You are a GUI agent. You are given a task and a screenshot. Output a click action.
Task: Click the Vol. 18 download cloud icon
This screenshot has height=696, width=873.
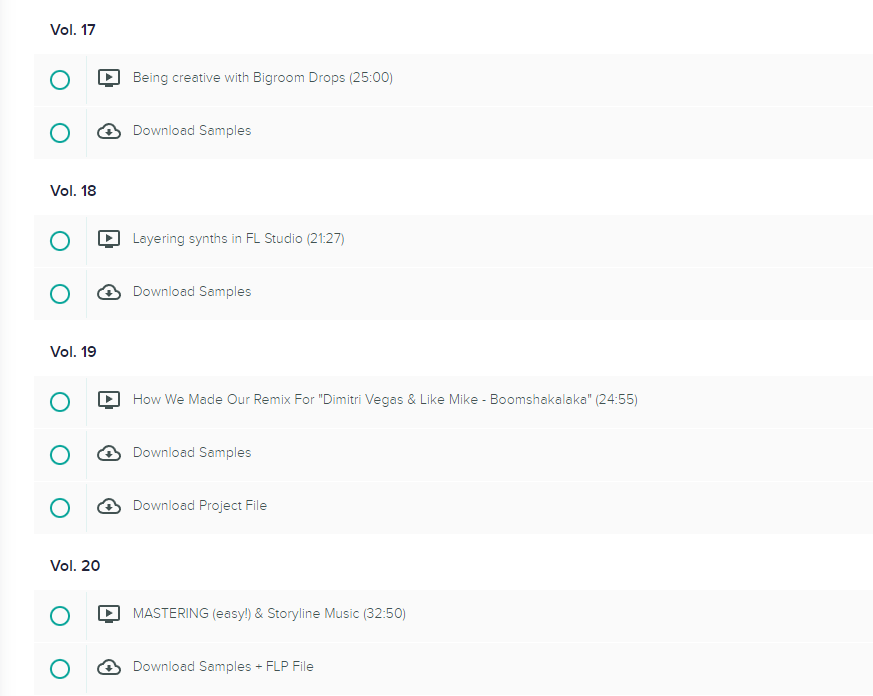point(109,292)
